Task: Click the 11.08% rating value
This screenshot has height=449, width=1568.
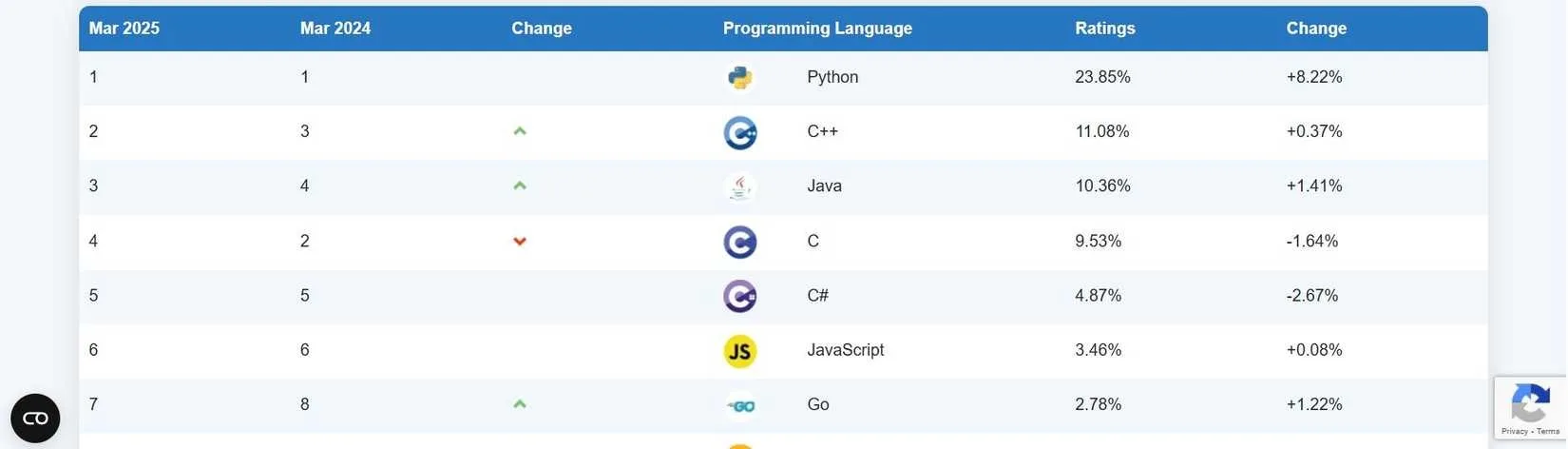Action: (x=1102, y=131)
